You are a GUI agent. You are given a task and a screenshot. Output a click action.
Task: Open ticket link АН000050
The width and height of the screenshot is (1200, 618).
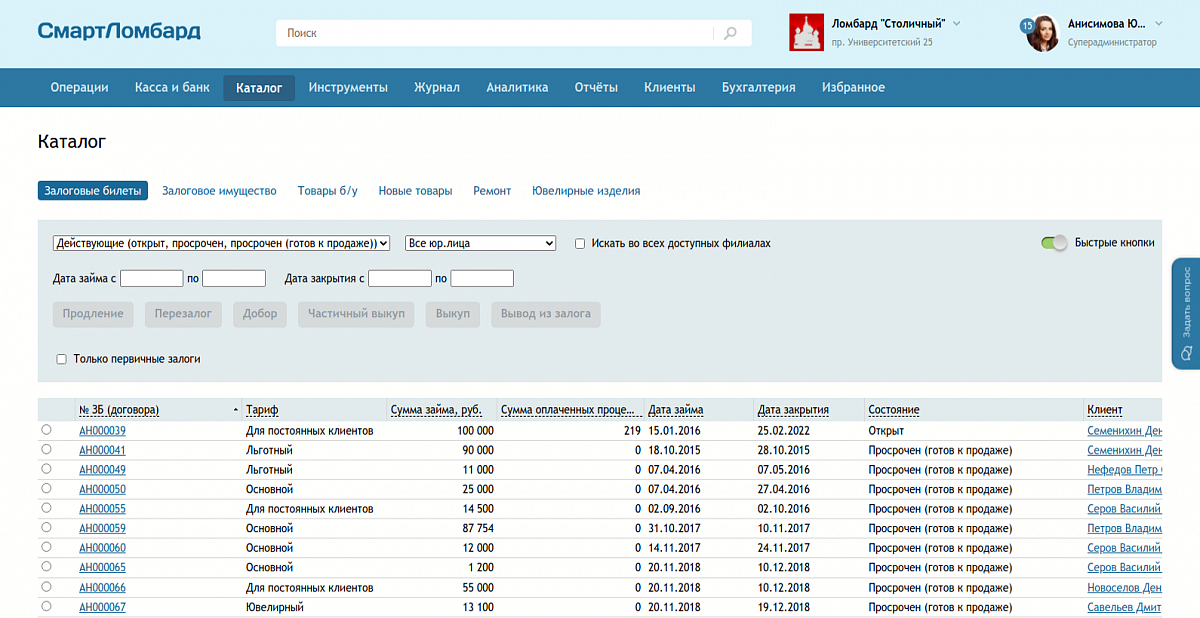102,489
